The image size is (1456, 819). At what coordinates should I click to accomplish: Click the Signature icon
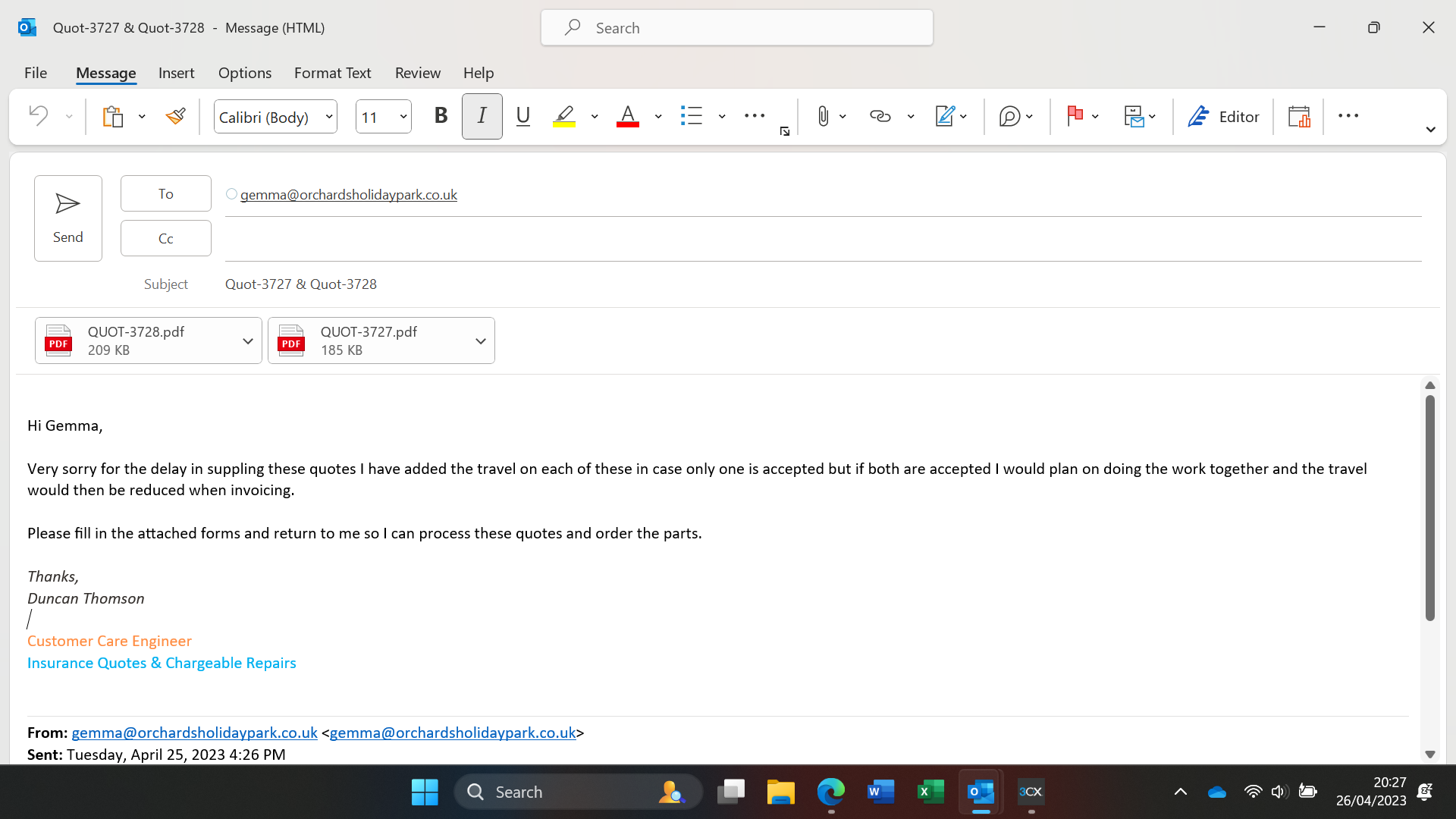tap(944, 116)
